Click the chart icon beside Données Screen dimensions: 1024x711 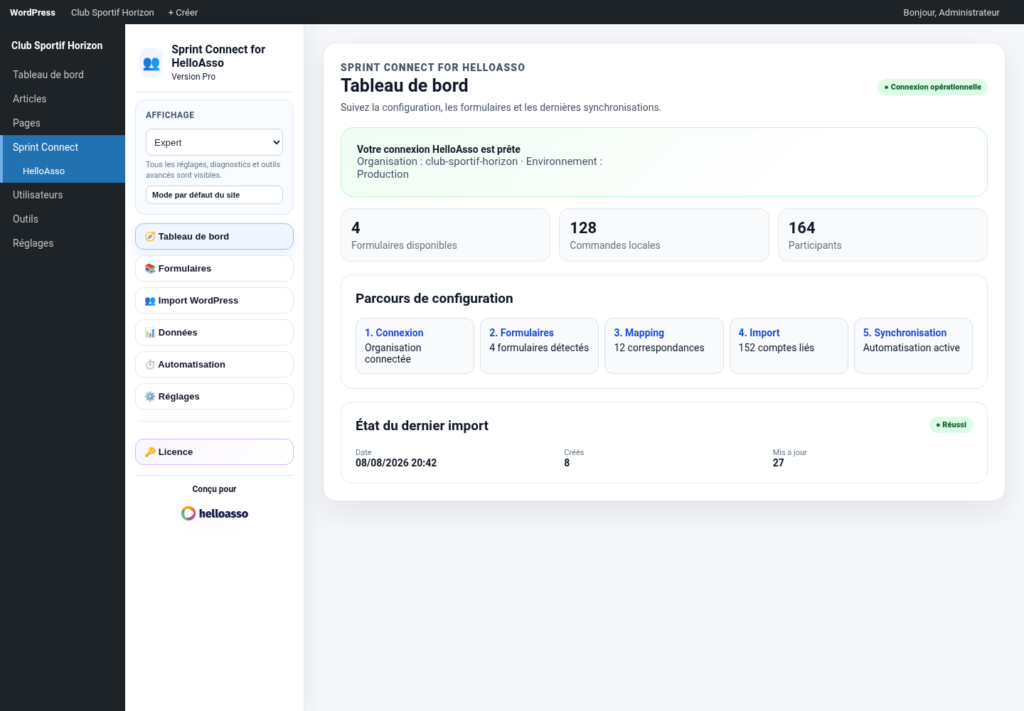click(150, 332)
